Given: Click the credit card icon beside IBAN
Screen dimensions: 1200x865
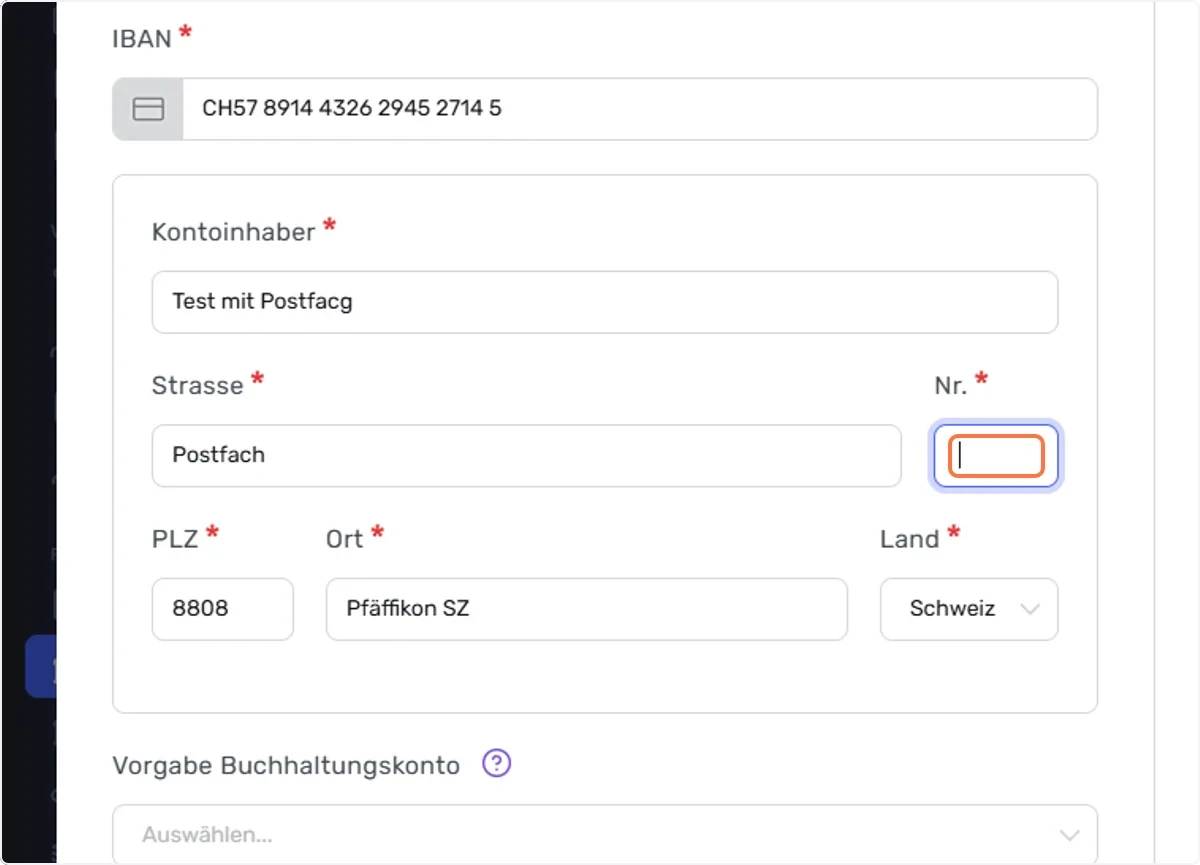Looking at the screenshot, I should pyautogui.click(x=148, y=109).
